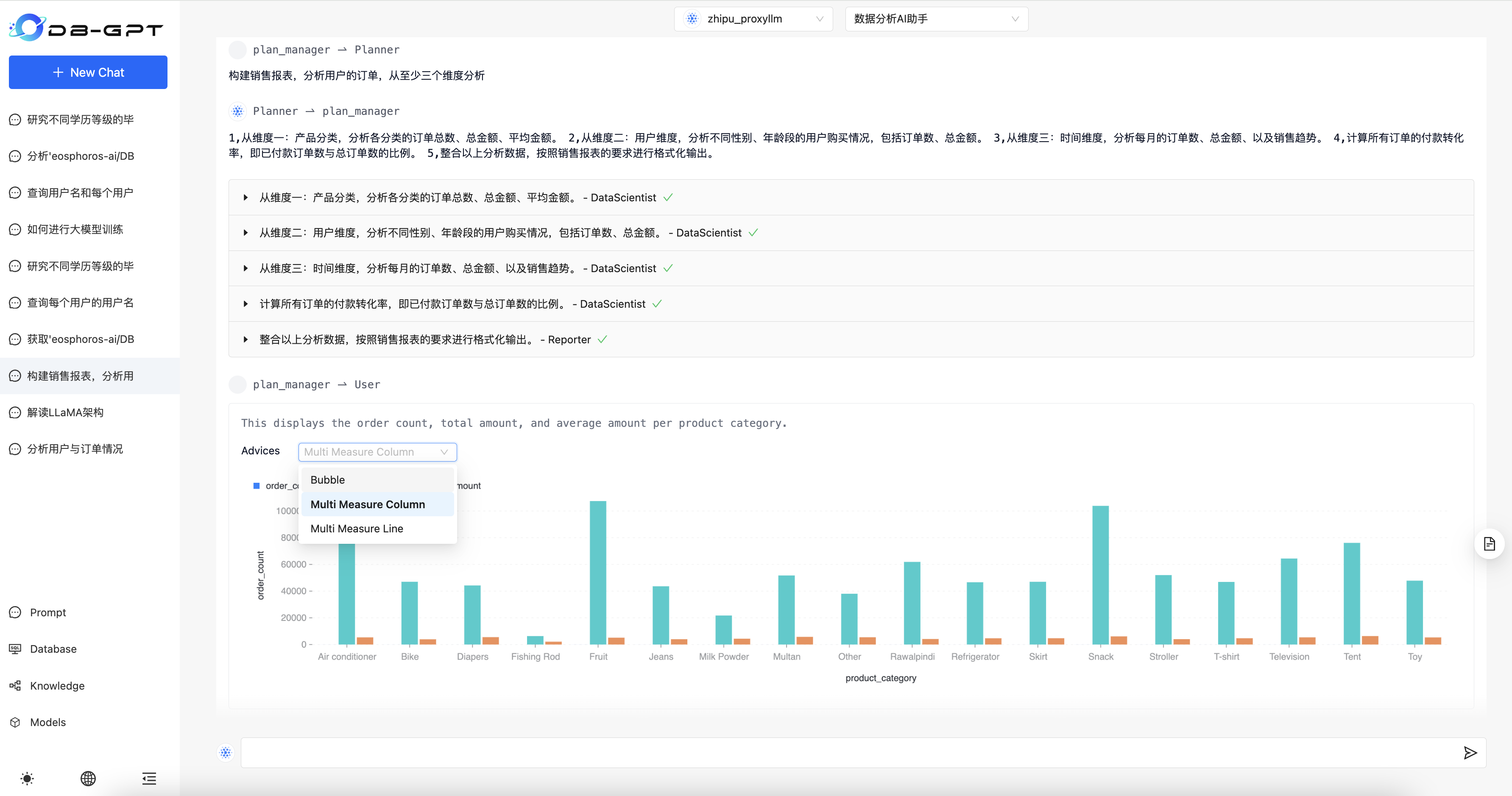The image size is (1512, 796).
Task: Open the 数据分析AI助手 agent dropdown
Action: [x=936, y=19]
